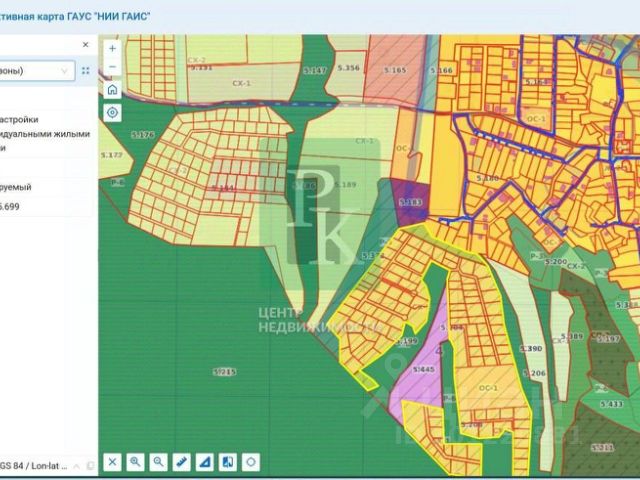Open the layer dropdown ending in 'зоны)'
This screenshot has height=480, width=640.
pyautogui.click(x=37, y=71)
